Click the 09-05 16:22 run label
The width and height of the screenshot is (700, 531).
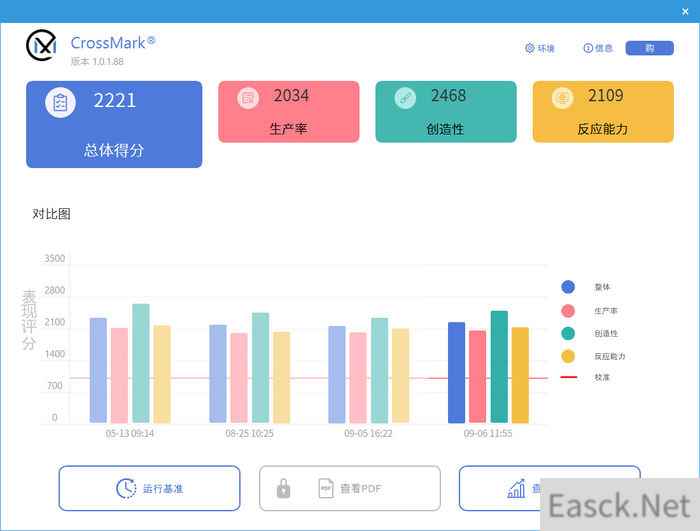click(x=368, y=433)
